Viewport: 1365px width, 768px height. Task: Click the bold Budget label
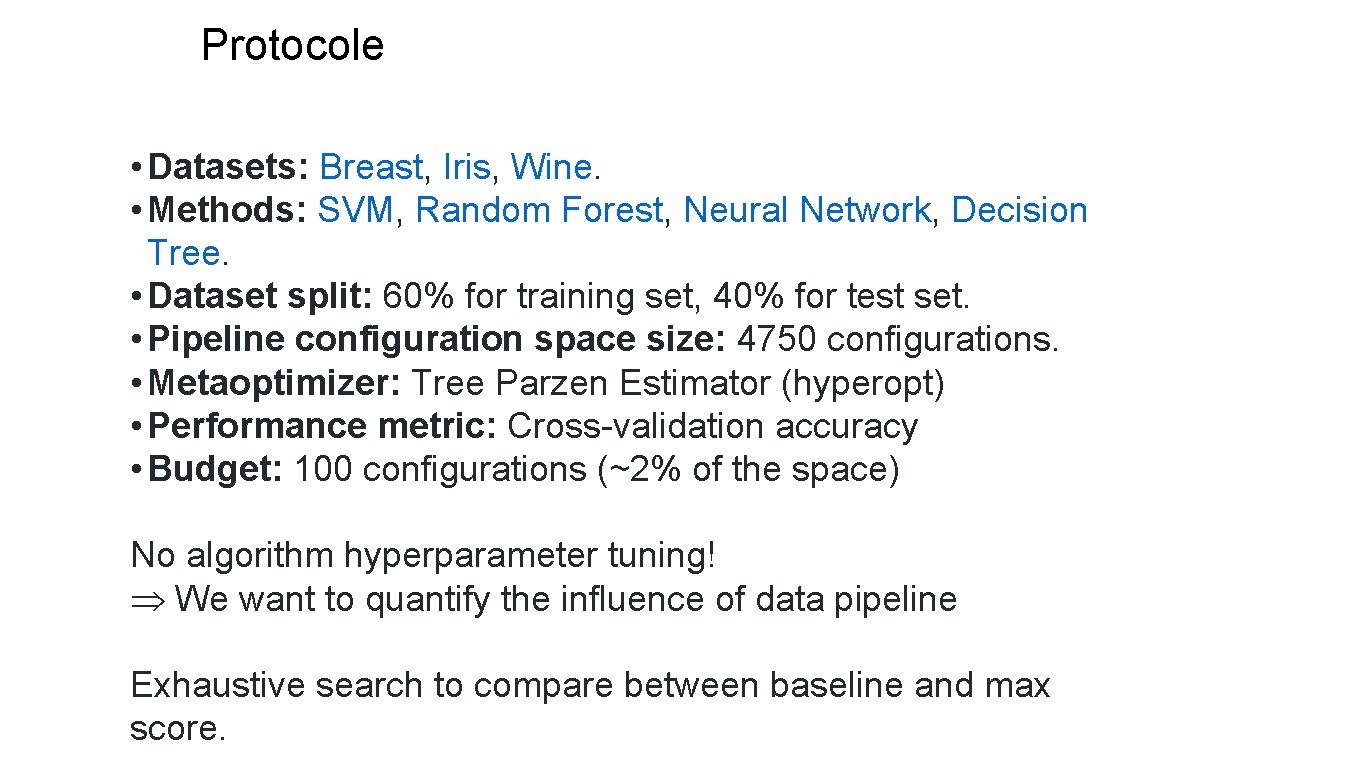click(x=215, y=469)
